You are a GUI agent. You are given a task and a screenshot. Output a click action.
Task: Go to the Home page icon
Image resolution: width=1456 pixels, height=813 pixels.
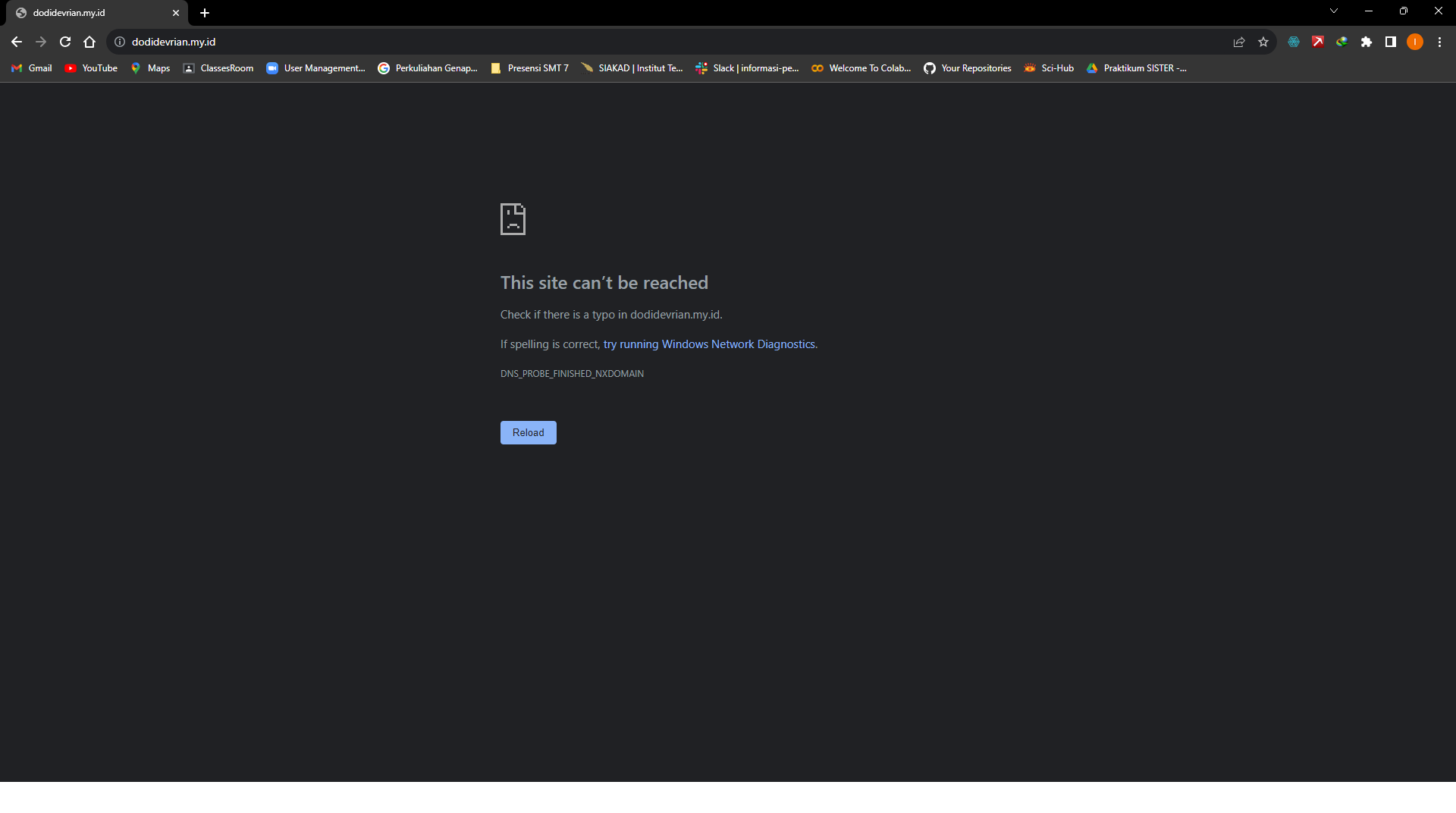pyautogui.click(x=89, y=42)
